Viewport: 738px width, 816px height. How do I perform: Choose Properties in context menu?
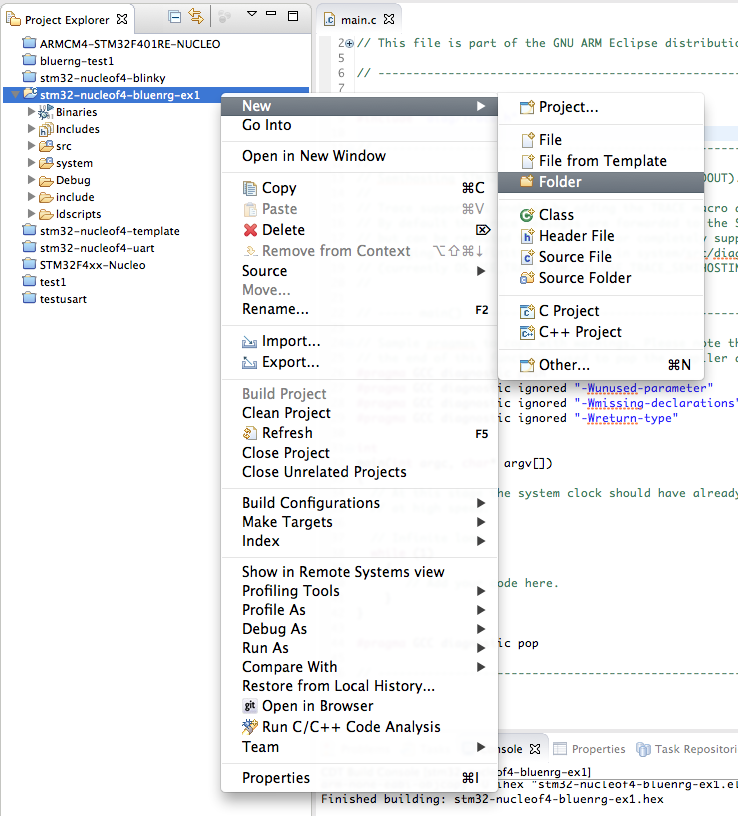tap(359, 778)
